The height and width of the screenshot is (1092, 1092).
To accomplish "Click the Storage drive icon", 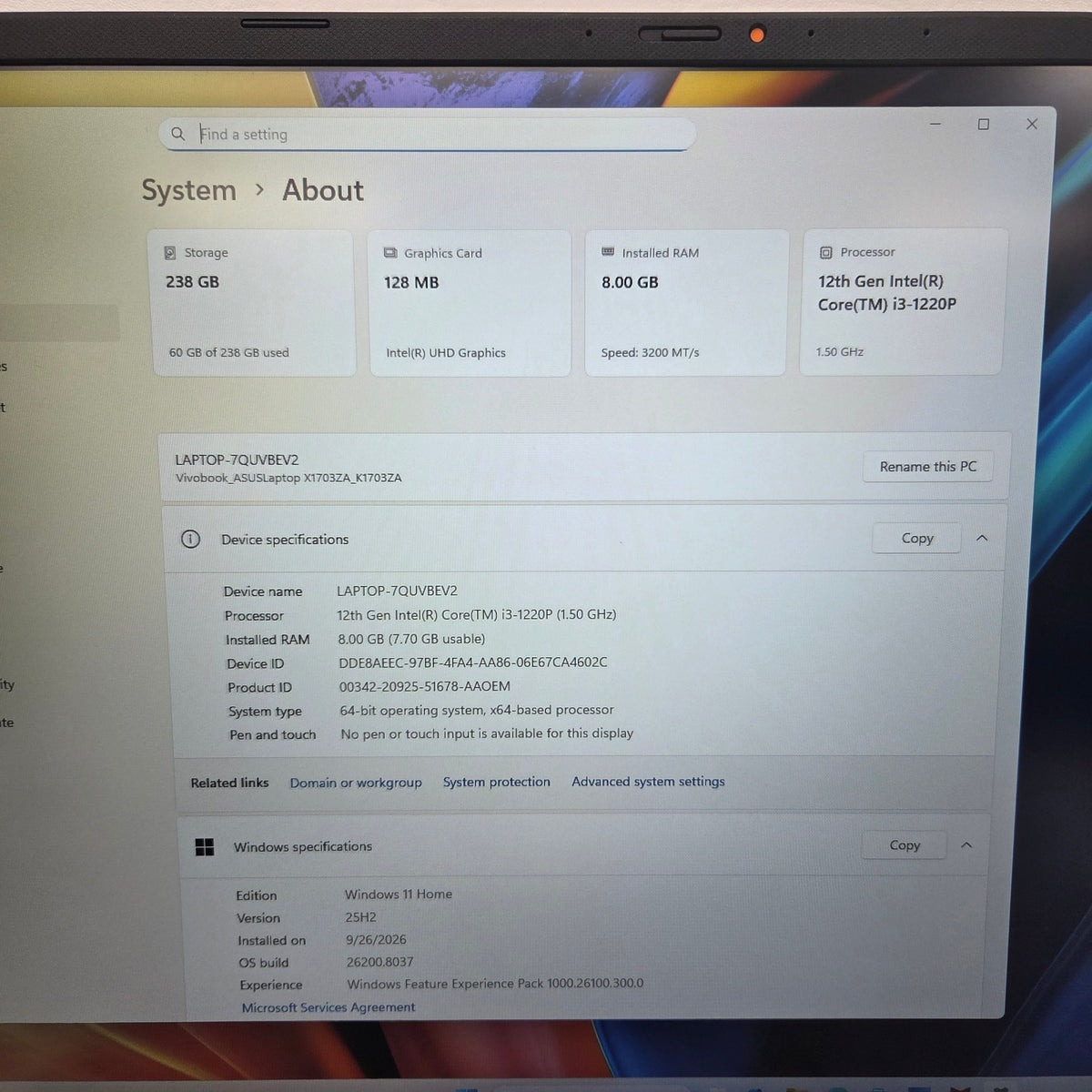I will (x=170, y=253).
